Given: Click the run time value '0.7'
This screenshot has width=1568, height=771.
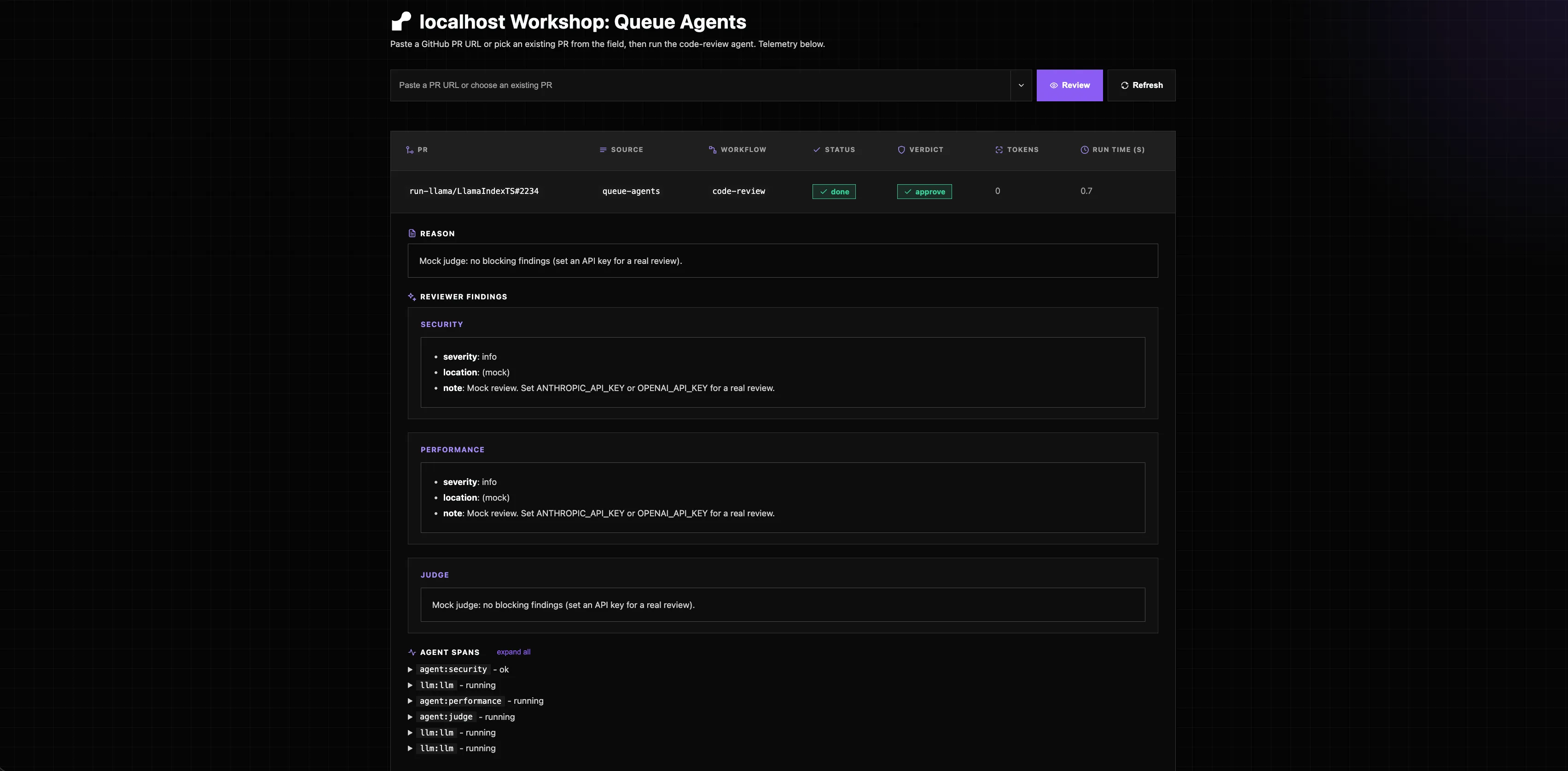Looking at the screenshot, I should click(x=1086, y=191).
